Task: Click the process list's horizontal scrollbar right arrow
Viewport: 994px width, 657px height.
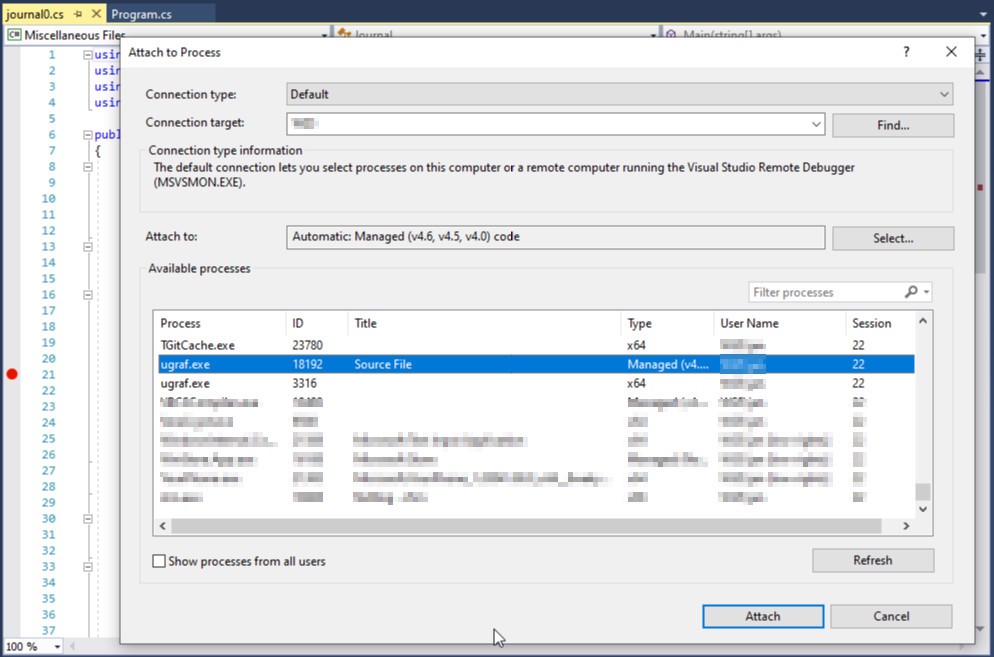Action: [x=906, y=526]
